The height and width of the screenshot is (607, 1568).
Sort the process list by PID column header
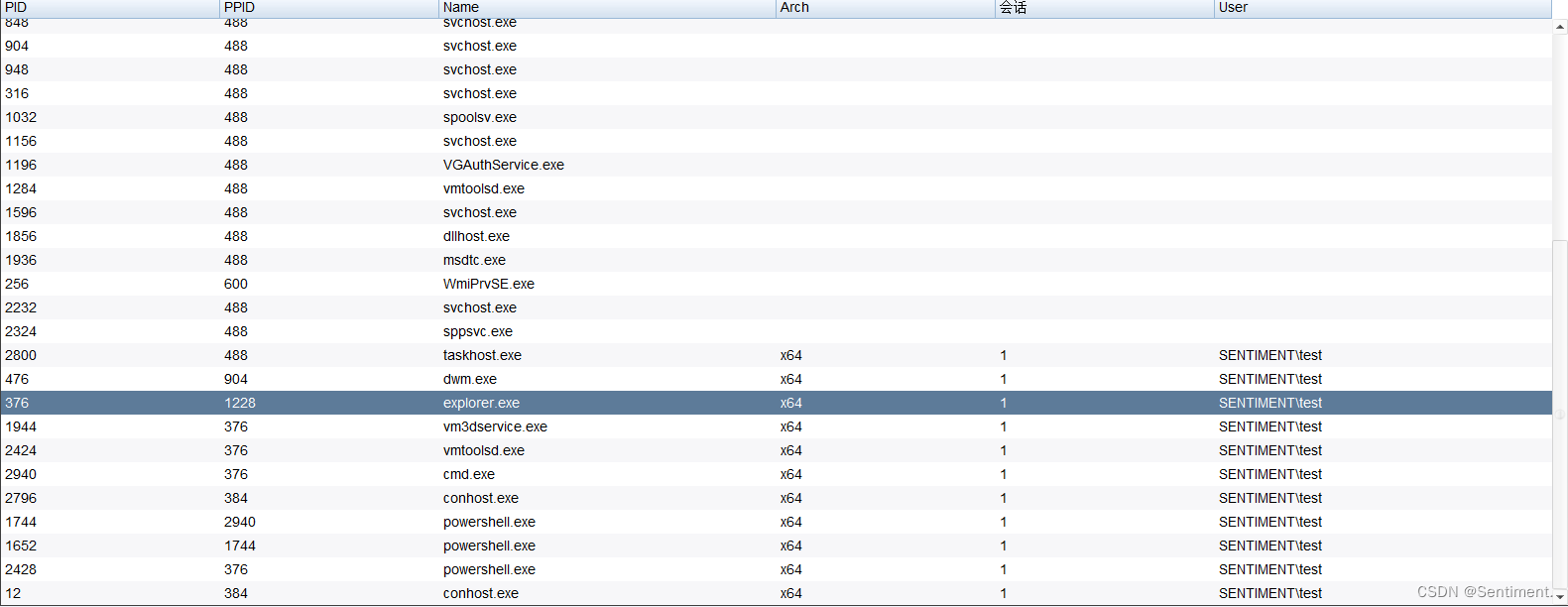(109, 8)
